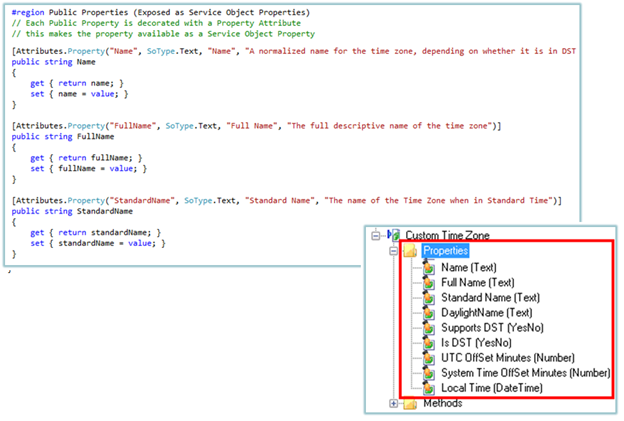624x421 pixels.
Task: Select the UTC OffSet Minutes (Number) property
Action: (x=508, y=358)
